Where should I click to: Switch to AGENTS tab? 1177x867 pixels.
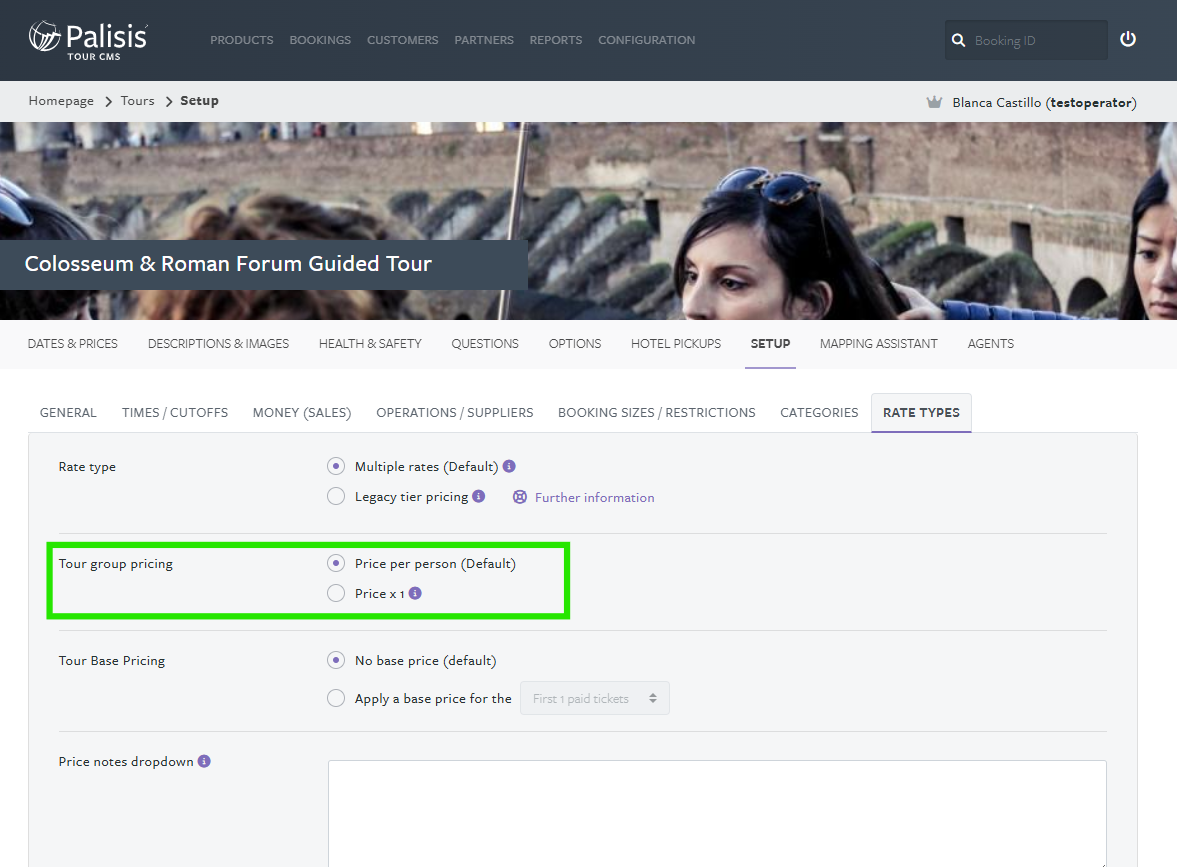990,344
